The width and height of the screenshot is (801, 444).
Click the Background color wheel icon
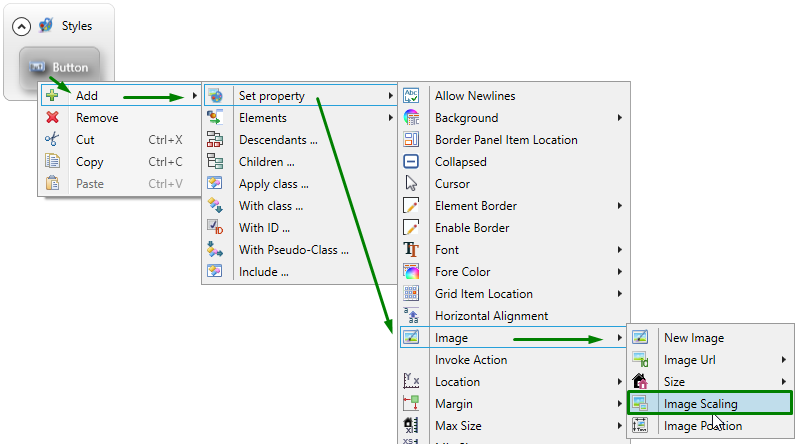coord(411,118)
